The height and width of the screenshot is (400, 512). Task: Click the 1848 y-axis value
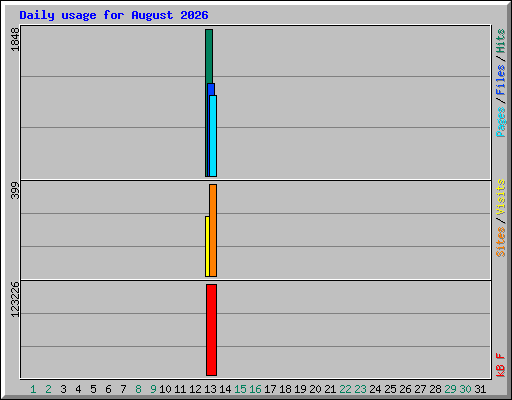pyautogui.click(x=15, y=39)
